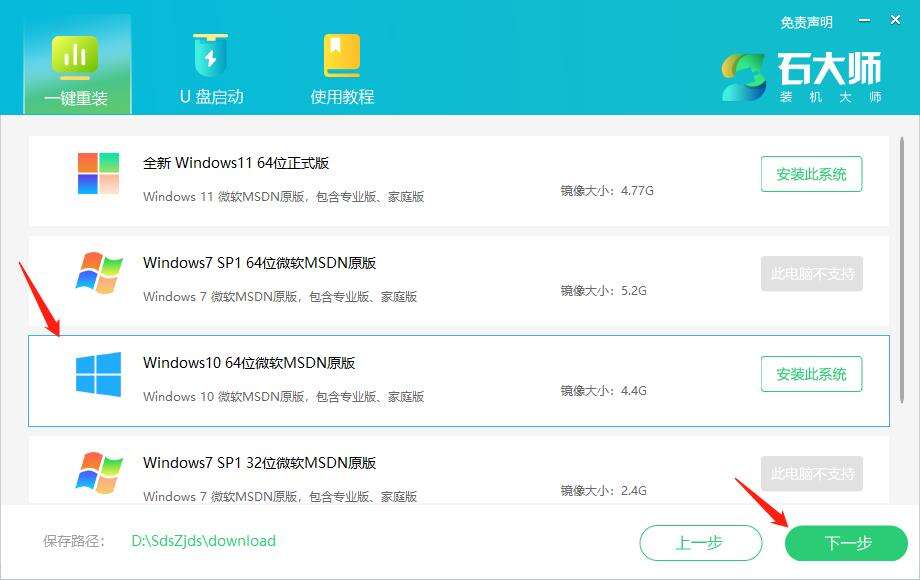The image size is (920, 580).
Task: Open the 使用教程 tab
Action: coord(342,69)
